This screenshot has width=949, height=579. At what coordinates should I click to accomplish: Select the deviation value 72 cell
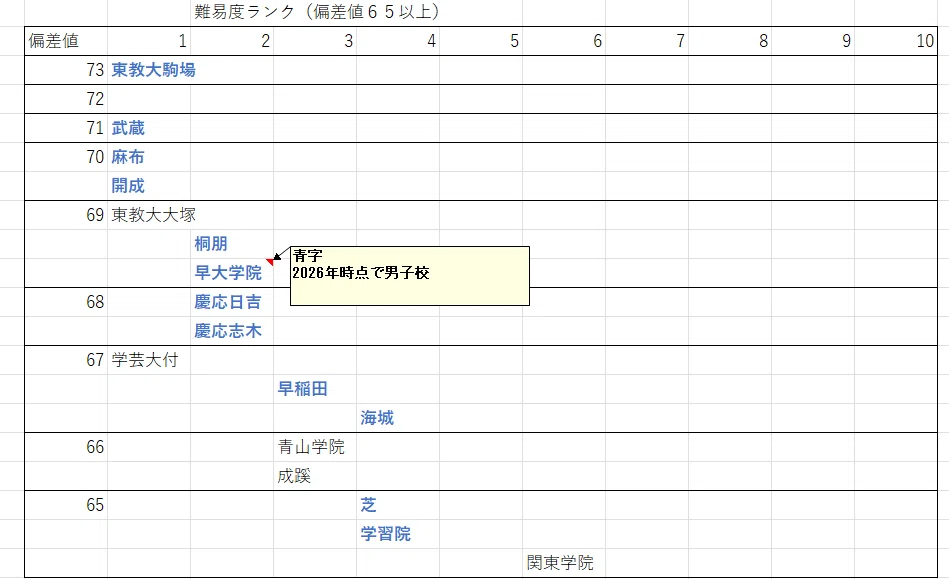[x=66, y=99]
